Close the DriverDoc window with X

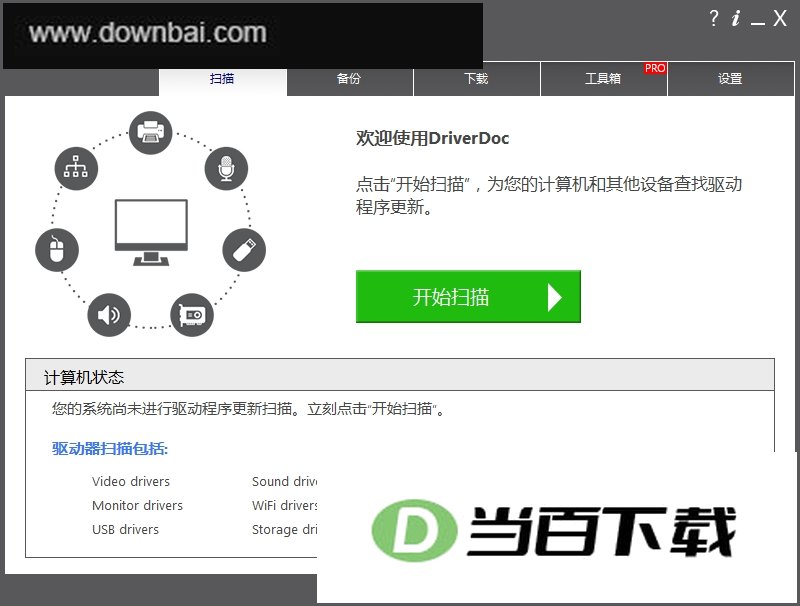coord(780,18)
